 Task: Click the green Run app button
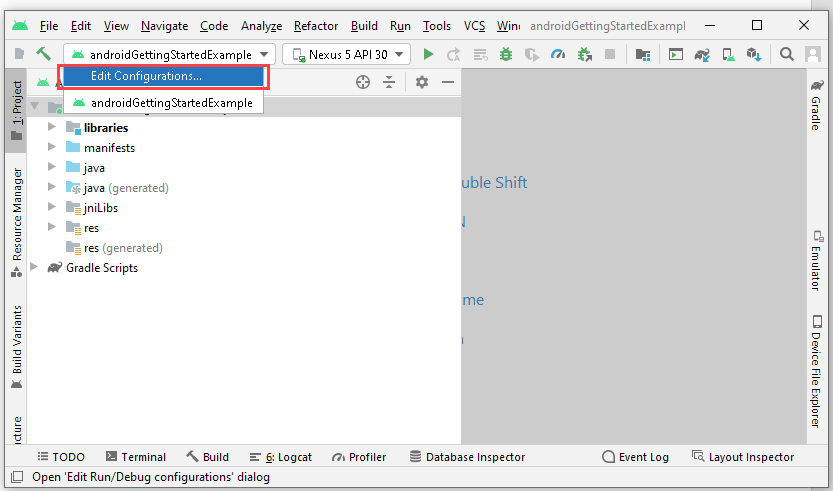(428, 54)
